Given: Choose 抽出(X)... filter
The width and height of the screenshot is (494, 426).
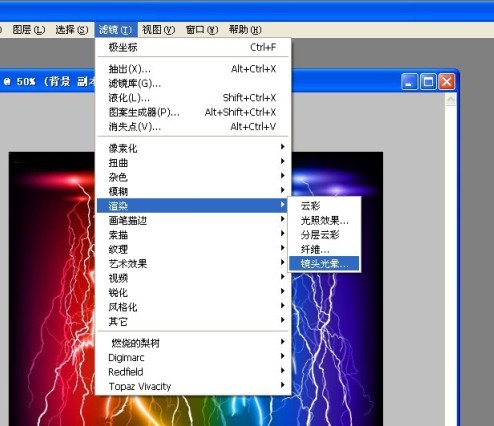Looking at the screenshot, I should coord(193,69).
